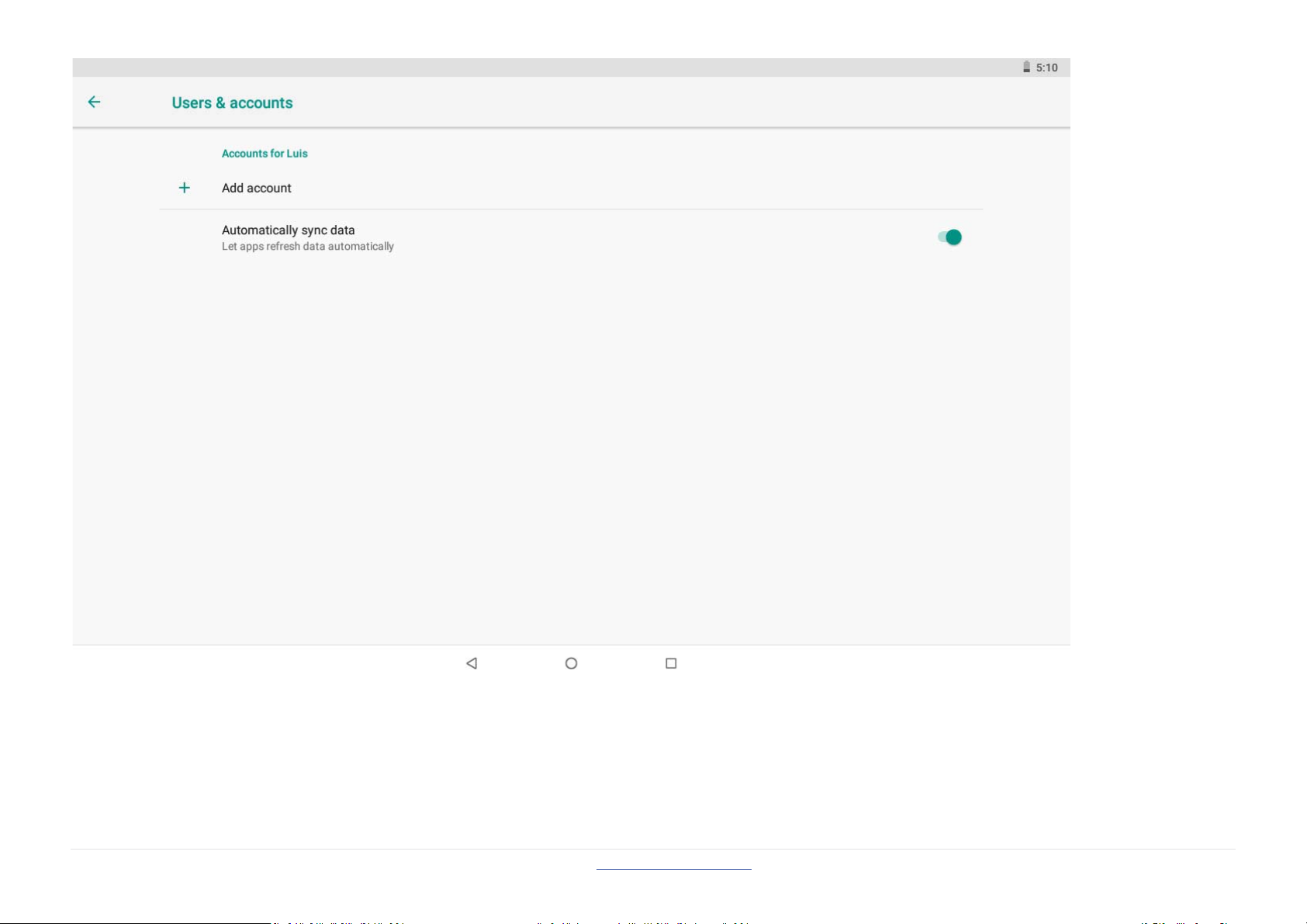Tap the Android home circle button
The height and width of the screenshot is (924, 1307).
point(572,663)
